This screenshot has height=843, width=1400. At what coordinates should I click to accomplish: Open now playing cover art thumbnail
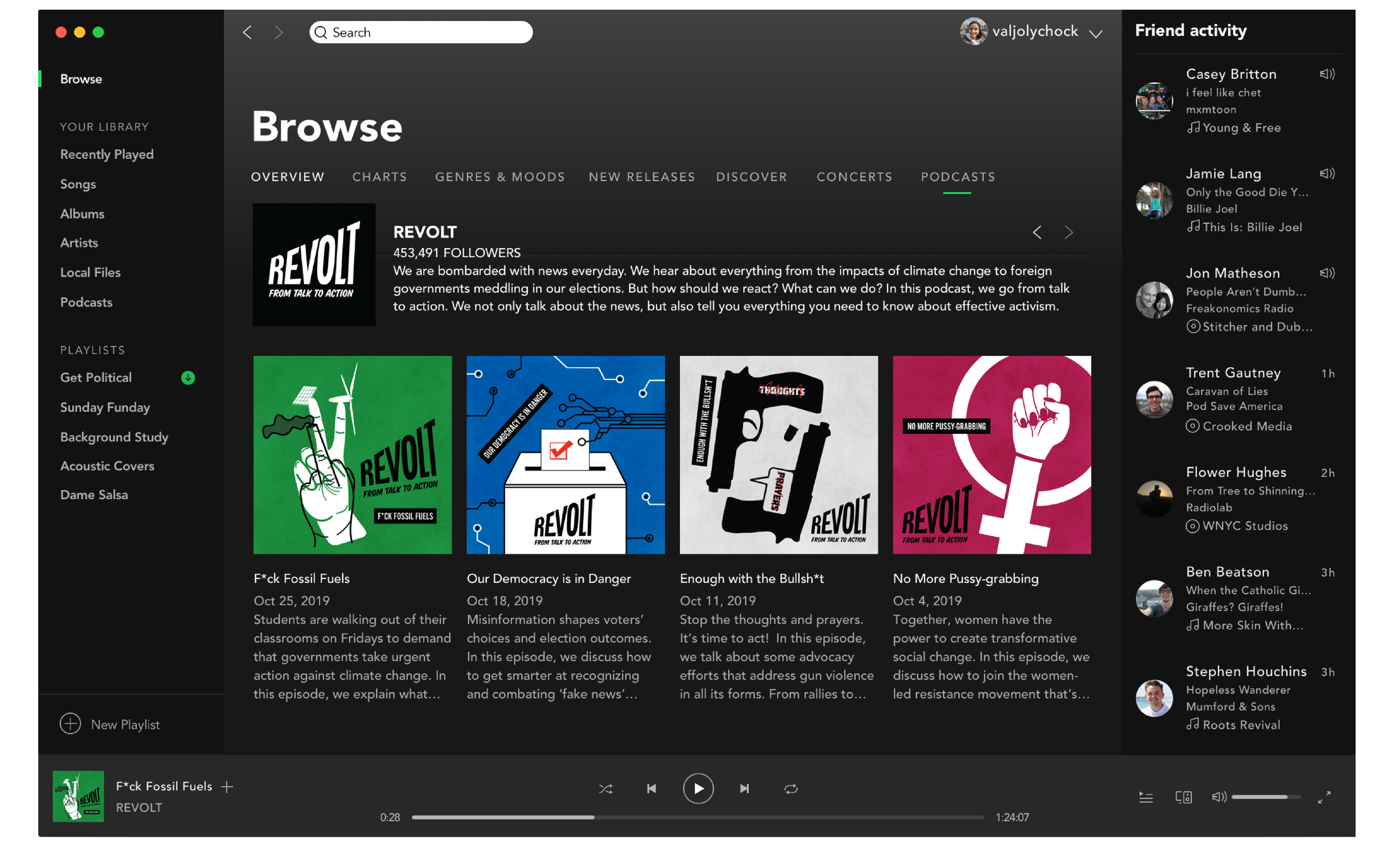click(78, 796)
